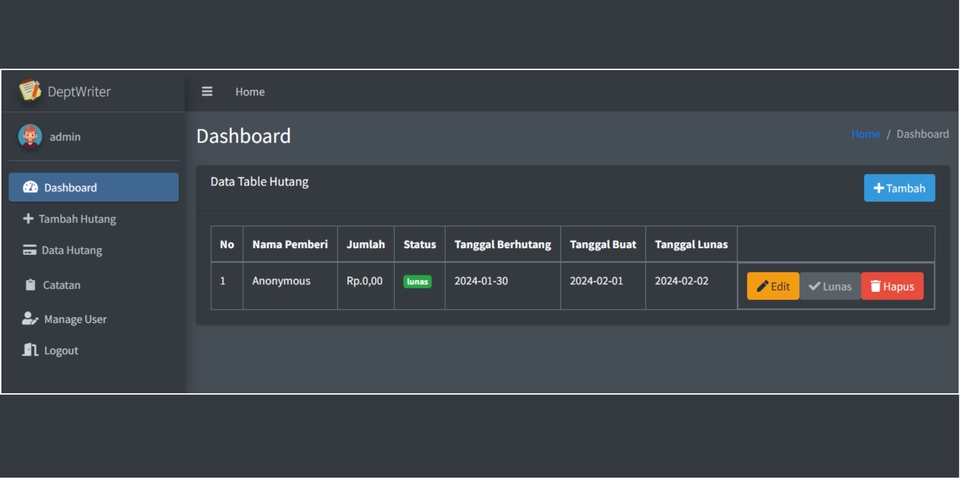Click the green lunas status badge

point(418,282)
